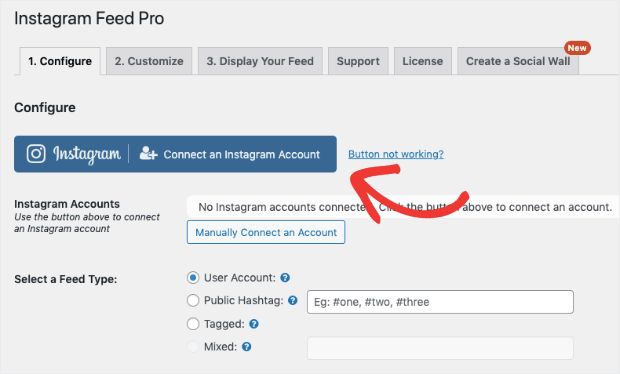Click Connect an Instagram Account button
This screenshot has height=374, width=620.
[x=176, y=154]
